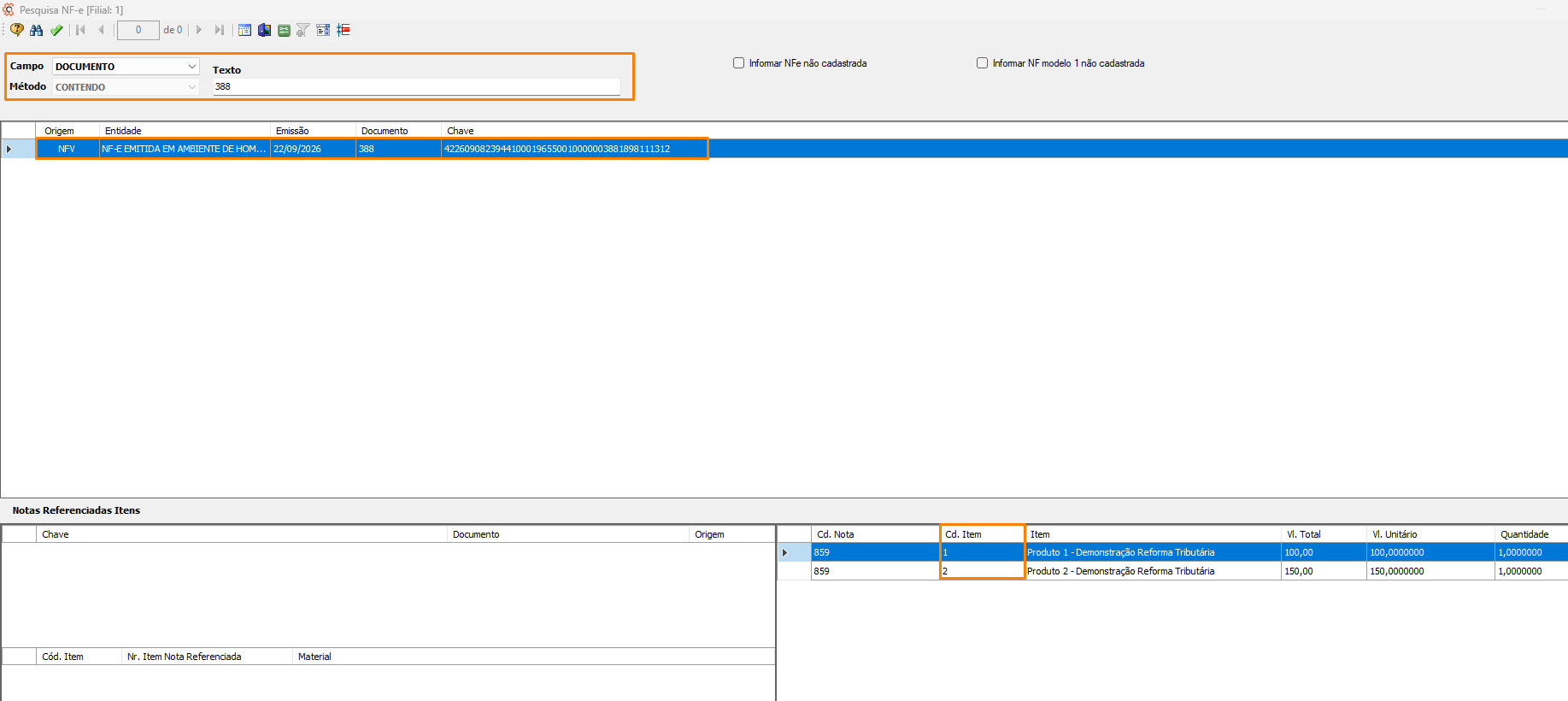Screen dimensions: 1568x701
Task: Click the red column freeze icon
Action: point(344,30)
